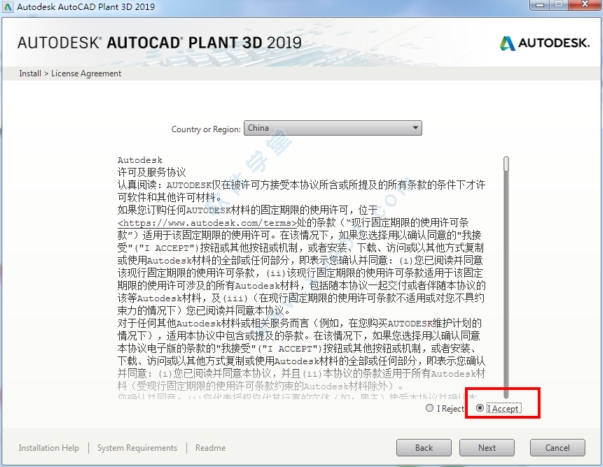Minimize the installer window
The height and width of the screenshot is (467, 603).
click(x=540, y=5)
